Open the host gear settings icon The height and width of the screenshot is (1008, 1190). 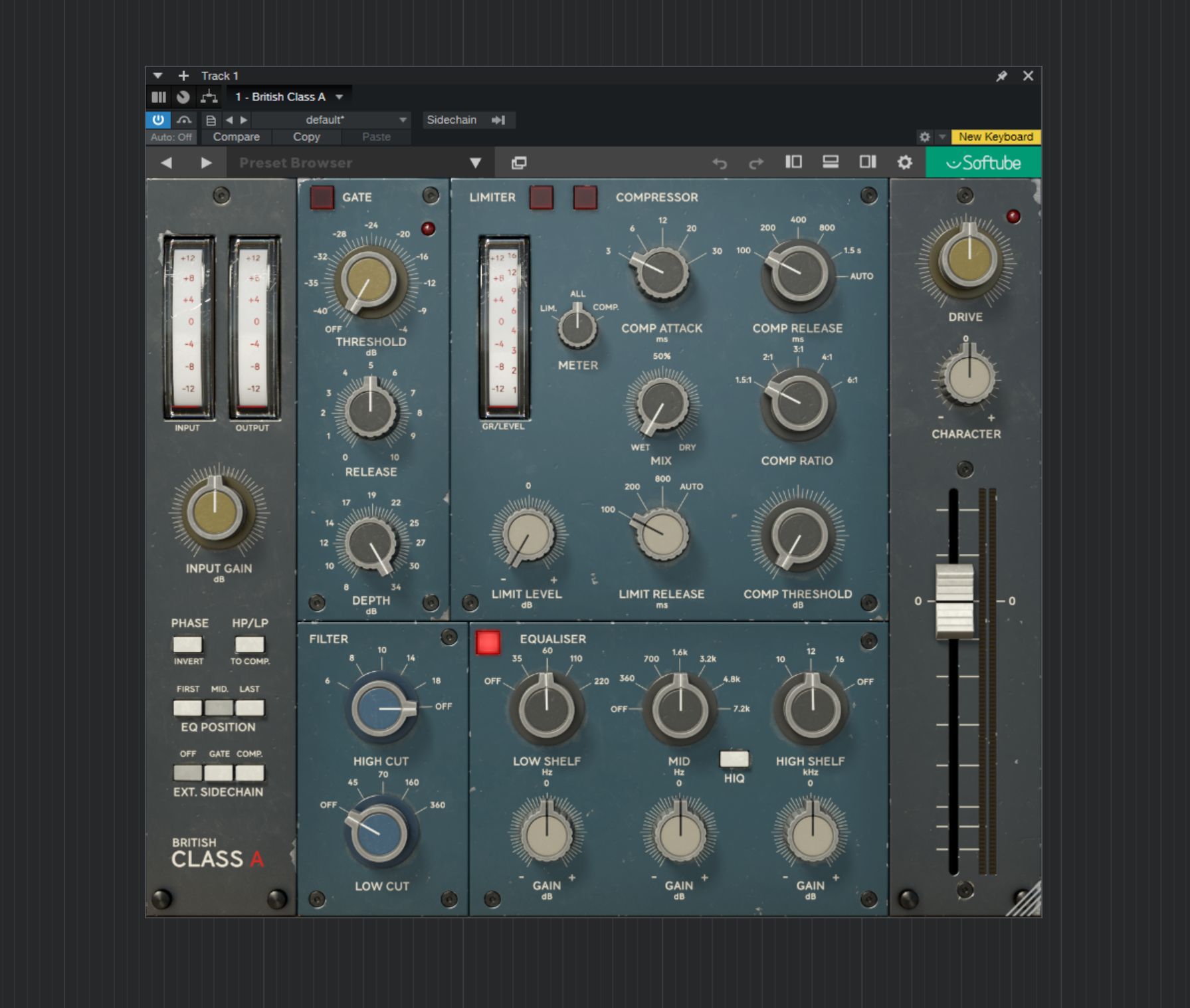coord(924,137)
